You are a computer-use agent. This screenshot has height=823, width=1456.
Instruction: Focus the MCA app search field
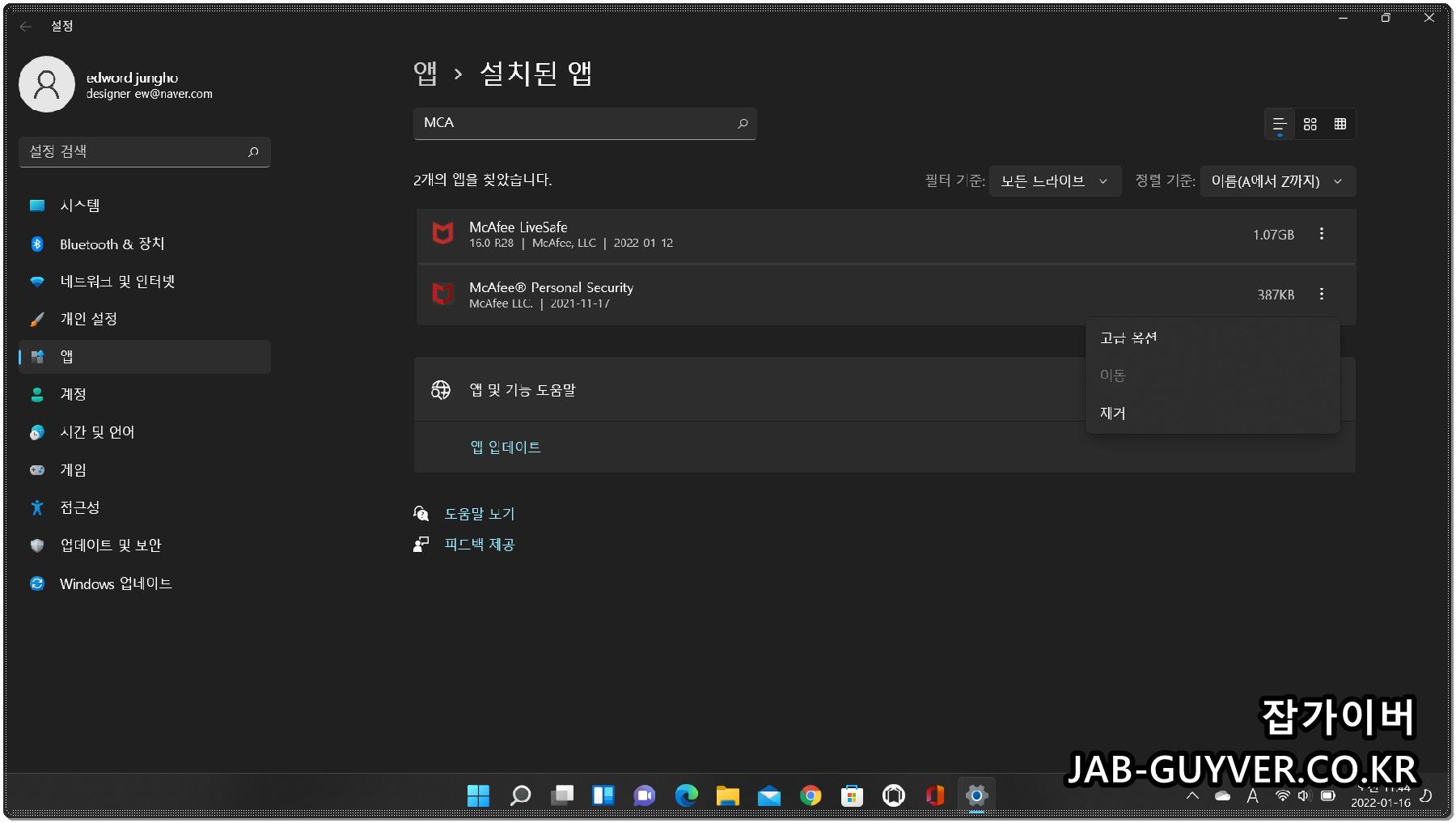[585, 123]
